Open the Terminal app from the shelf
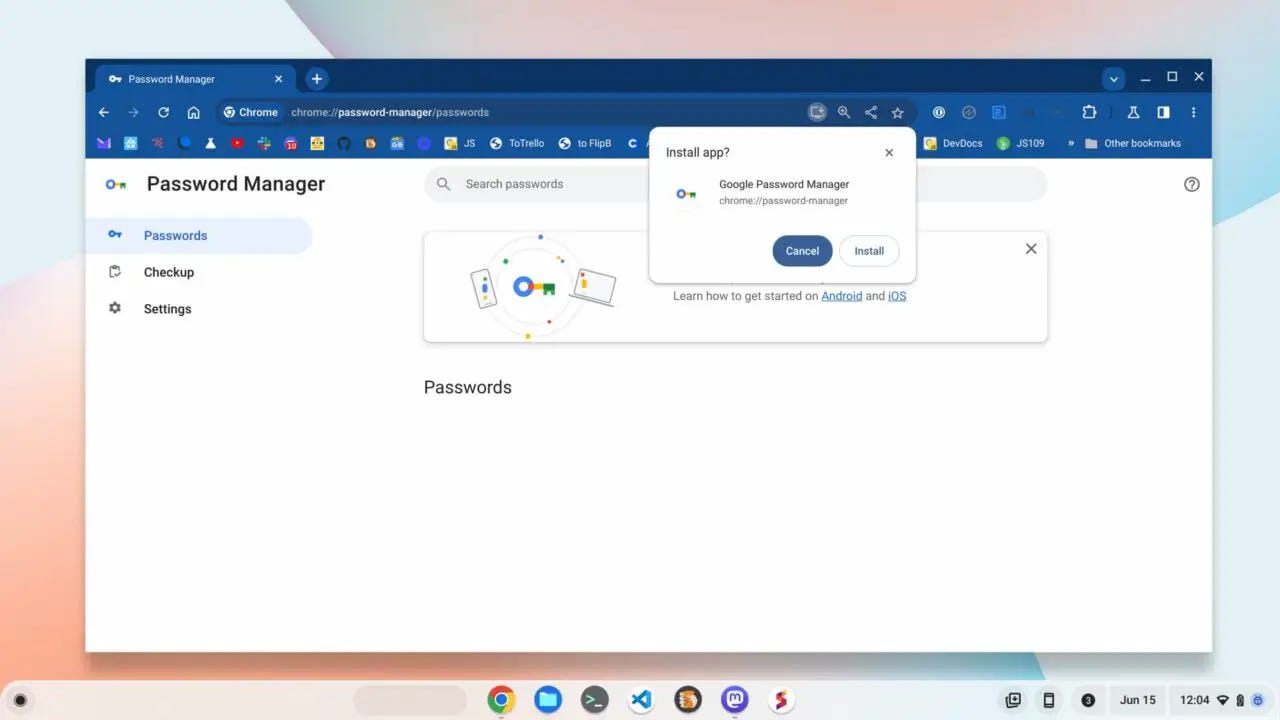The image size is (1280, 720). [595, 700]
